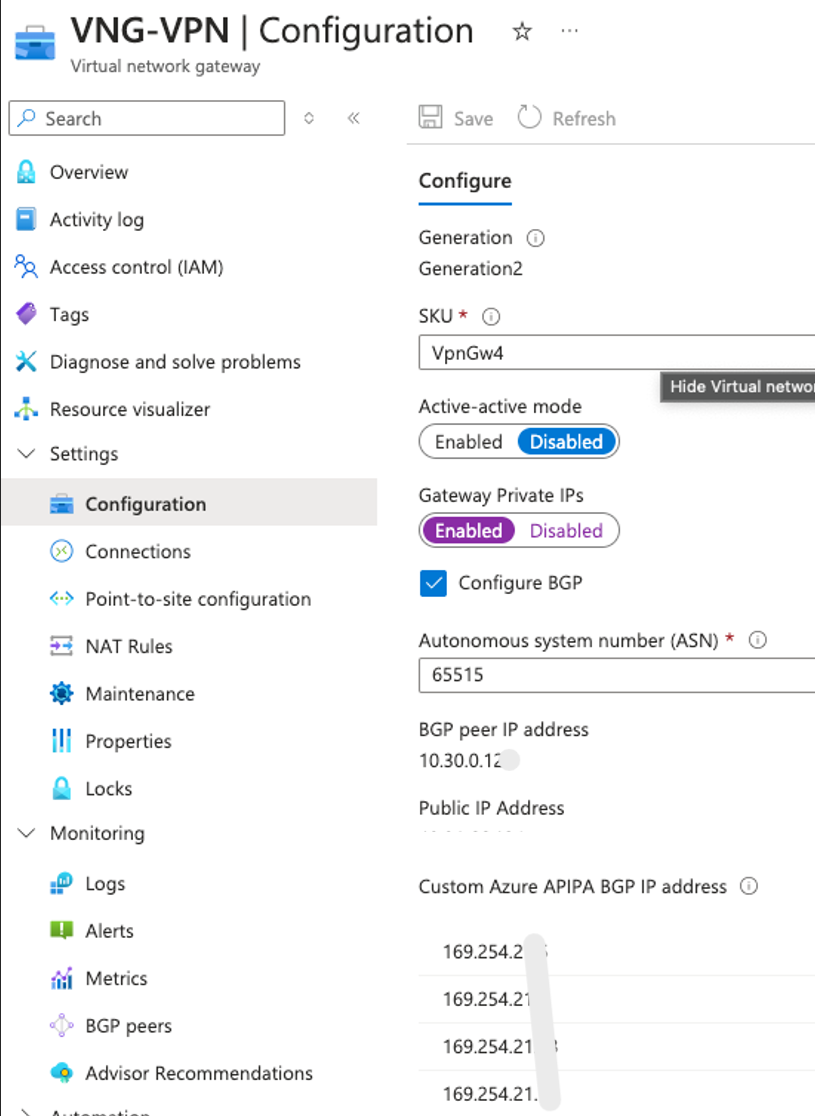Open Overview in the sidebar
The width and height of the screenshot is (815, 1116).
(89, 172)
